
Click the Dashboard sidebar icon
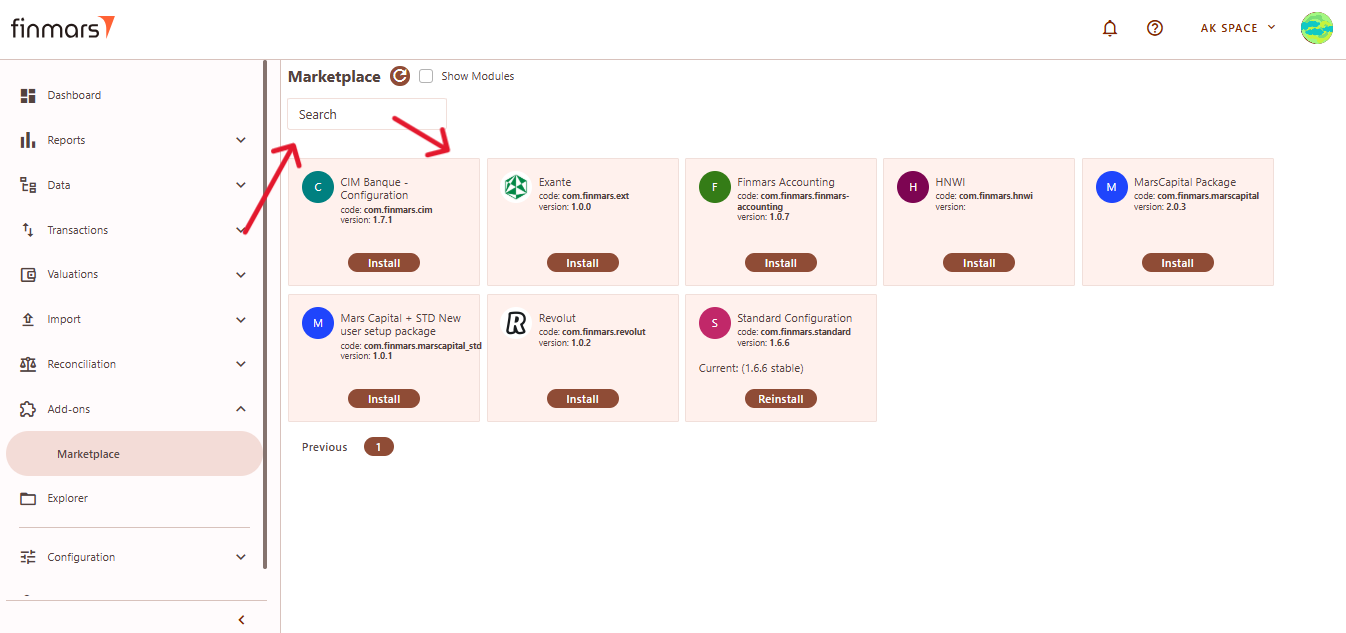28,95
